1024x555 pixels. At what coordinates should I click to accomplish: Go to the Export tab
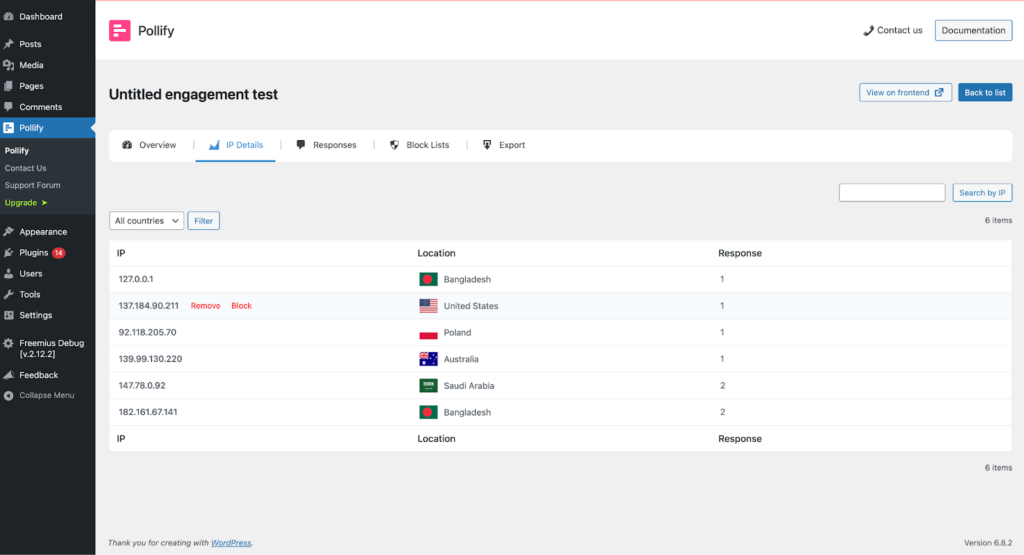503,145
